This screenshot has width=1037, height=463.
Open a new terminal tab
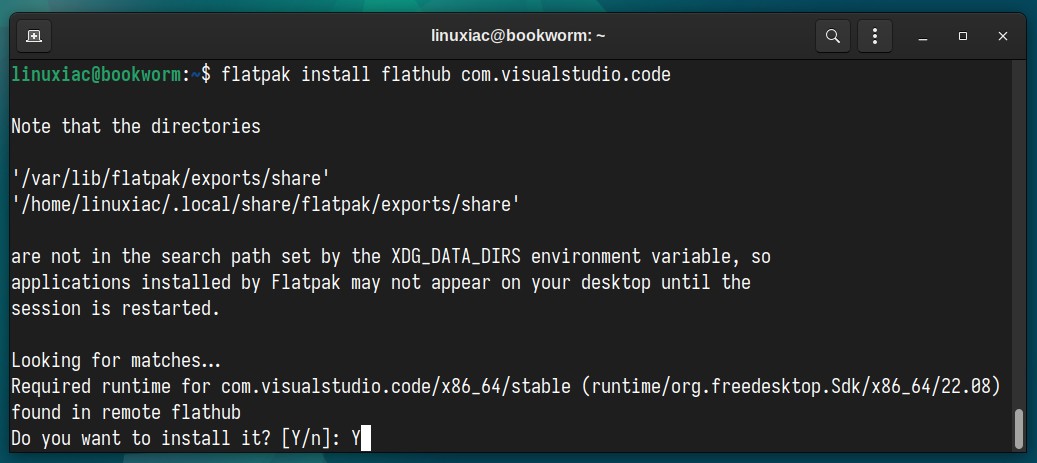tap(34, 36)
